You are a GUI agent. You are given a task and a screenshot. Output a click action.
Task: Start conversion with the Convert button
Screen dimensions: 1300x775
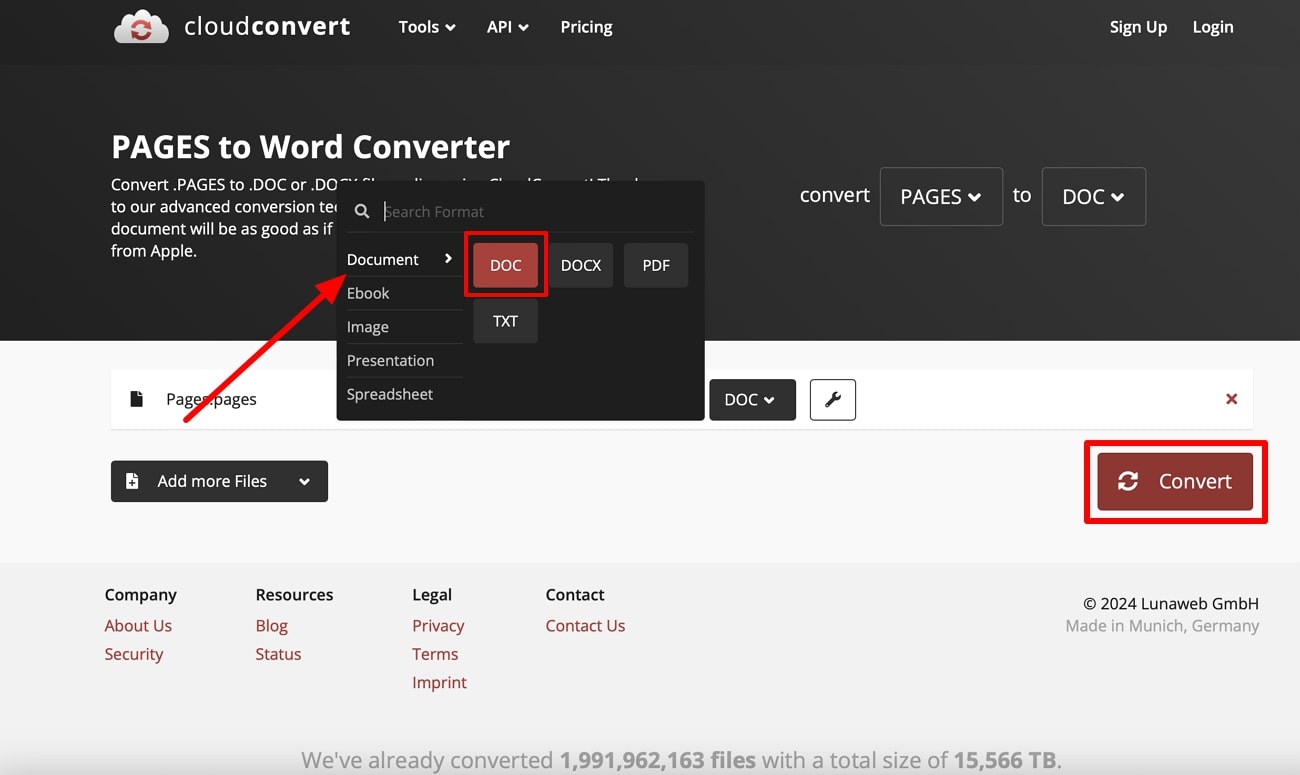click(1175, 481)
